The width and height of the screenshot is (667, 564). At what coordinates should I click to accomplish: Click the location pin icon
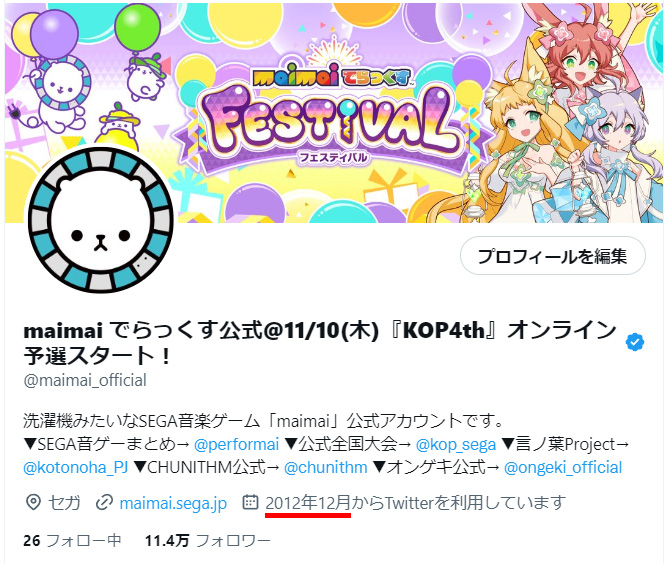coord(33,502)
